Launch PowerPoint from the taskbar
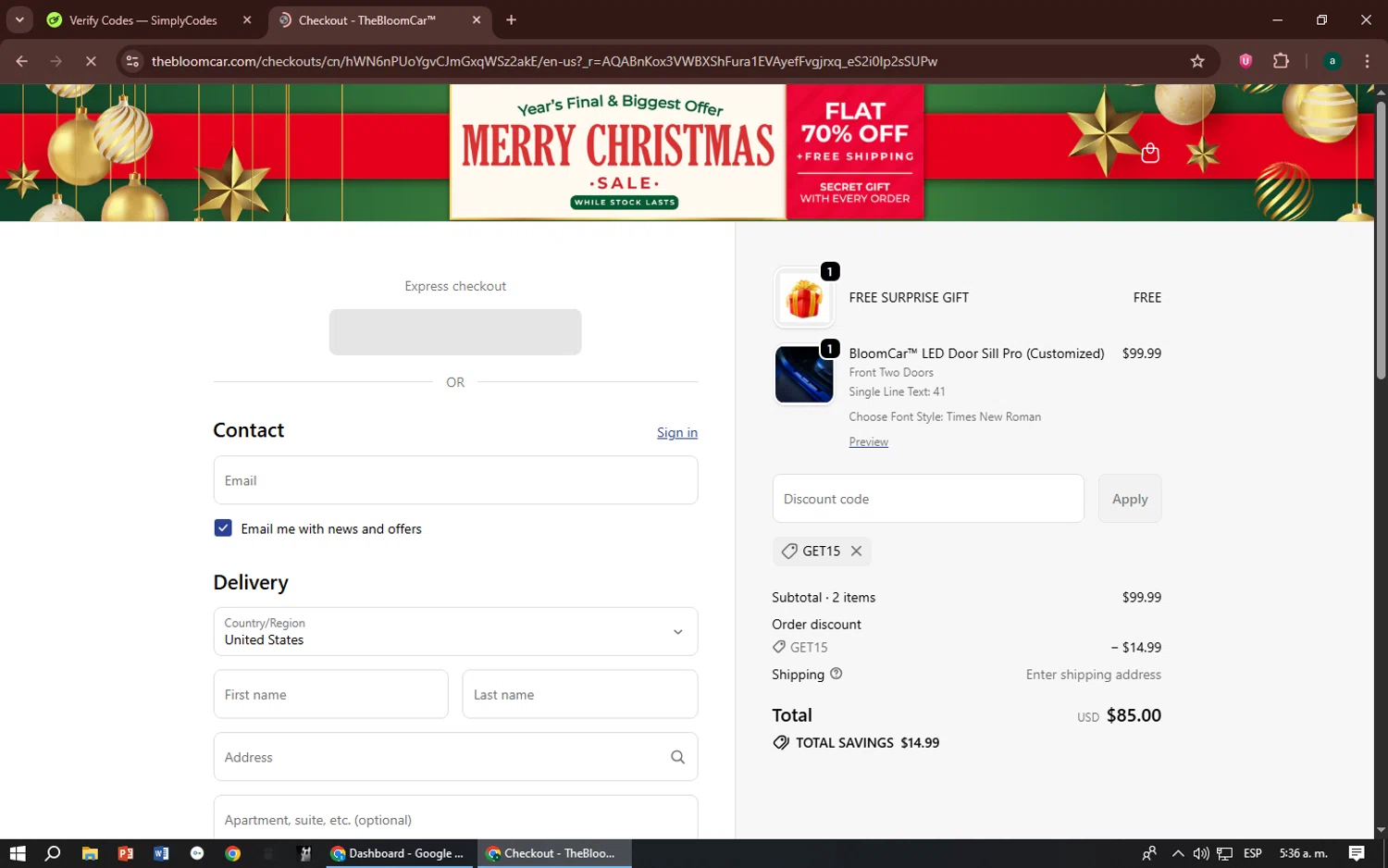Screen dimensions: 1388x868 click(x=126, y=853)
